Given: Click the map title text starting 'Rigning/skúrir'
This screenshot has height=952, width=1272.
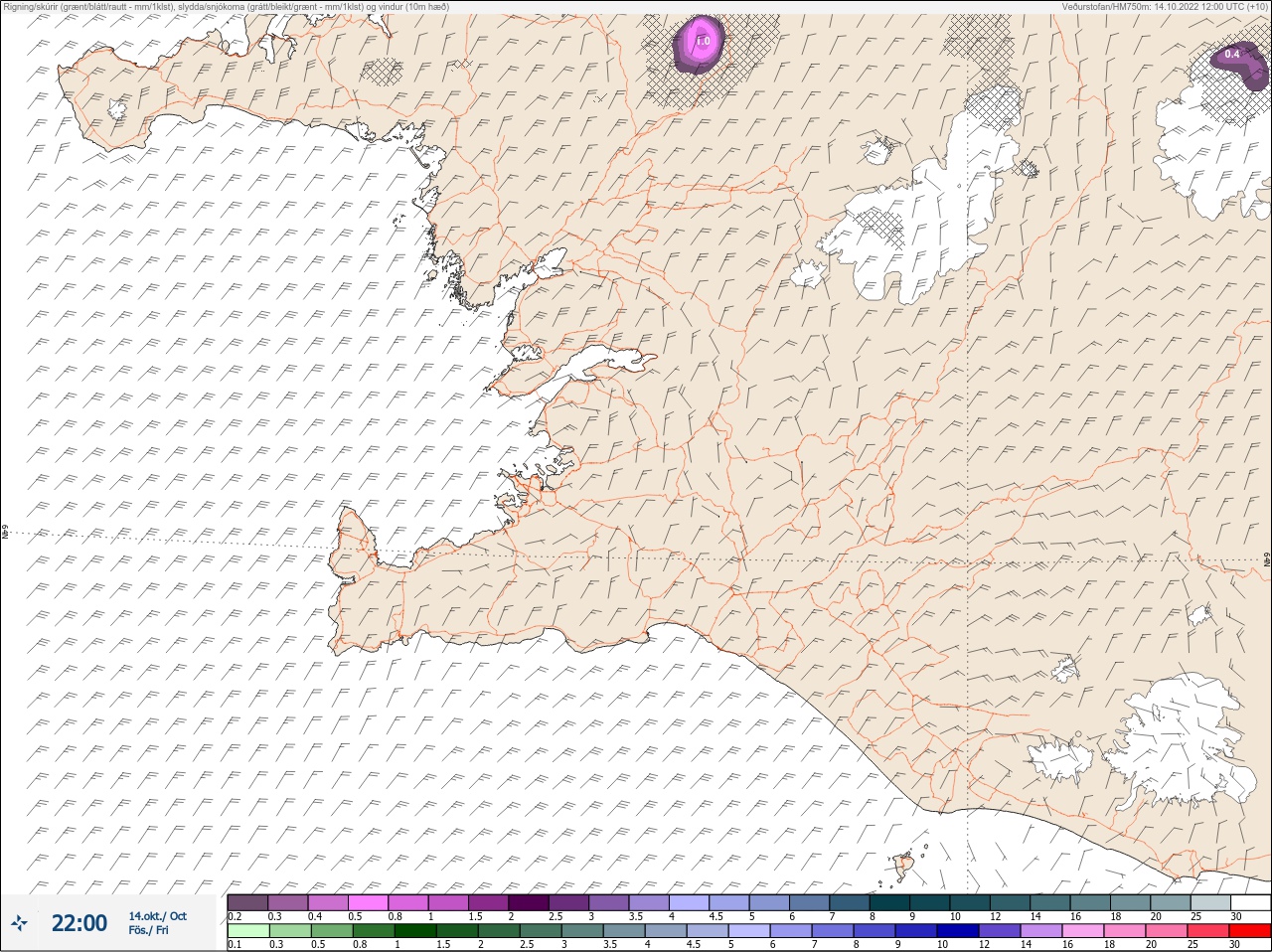Looking at the screenshot, I should point(227,6).
